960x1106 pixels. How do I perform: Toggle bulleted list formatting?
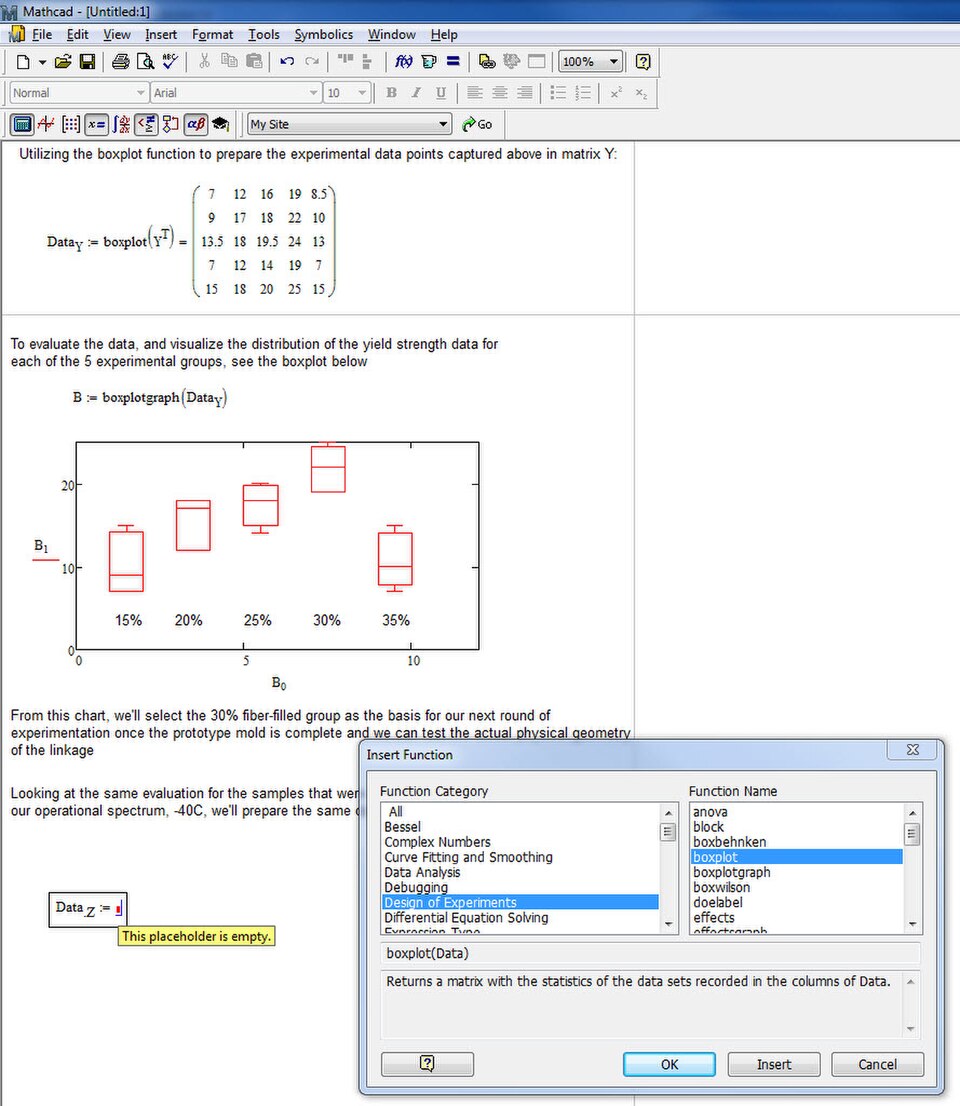(x=558, y=93)
